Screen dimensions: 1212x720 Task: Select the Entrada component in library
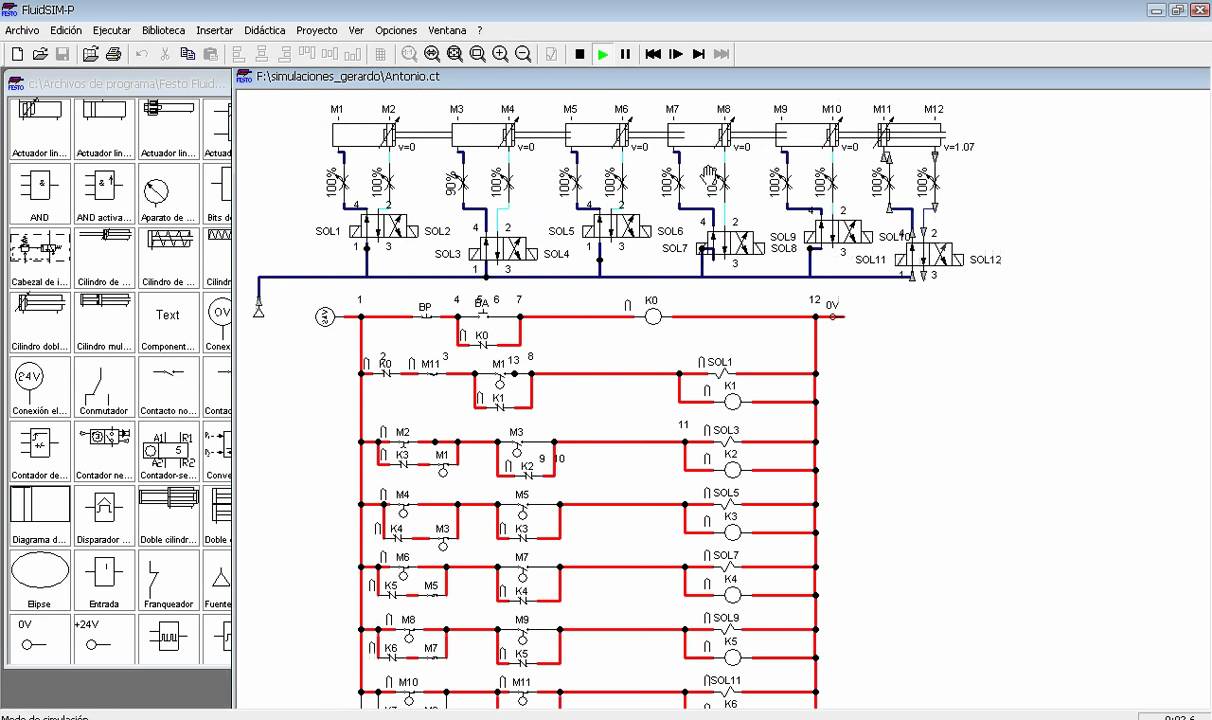(x=104, y=580)
